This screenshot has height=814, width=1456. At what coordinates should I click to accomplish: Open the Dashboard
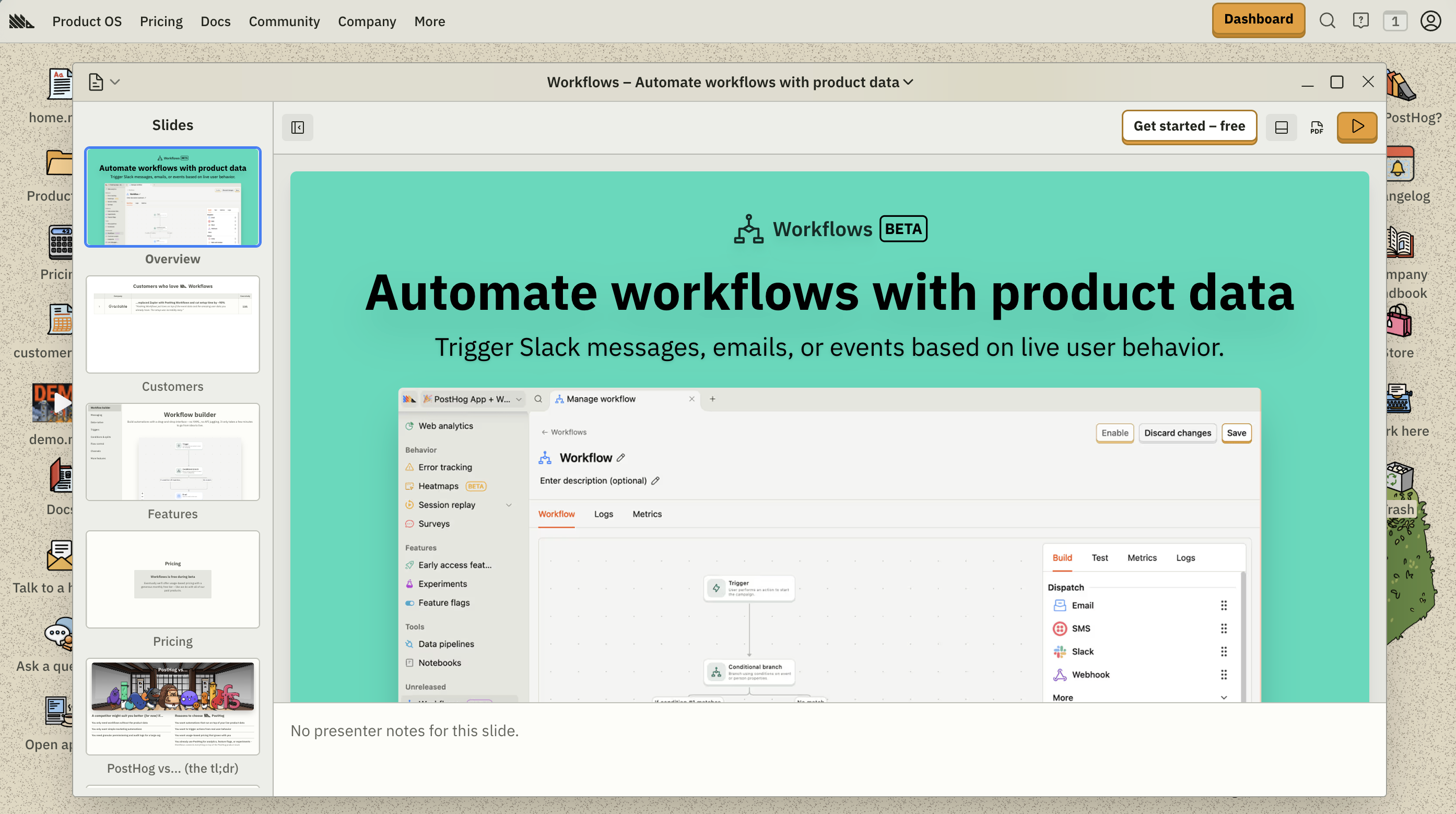point(1258,19)
